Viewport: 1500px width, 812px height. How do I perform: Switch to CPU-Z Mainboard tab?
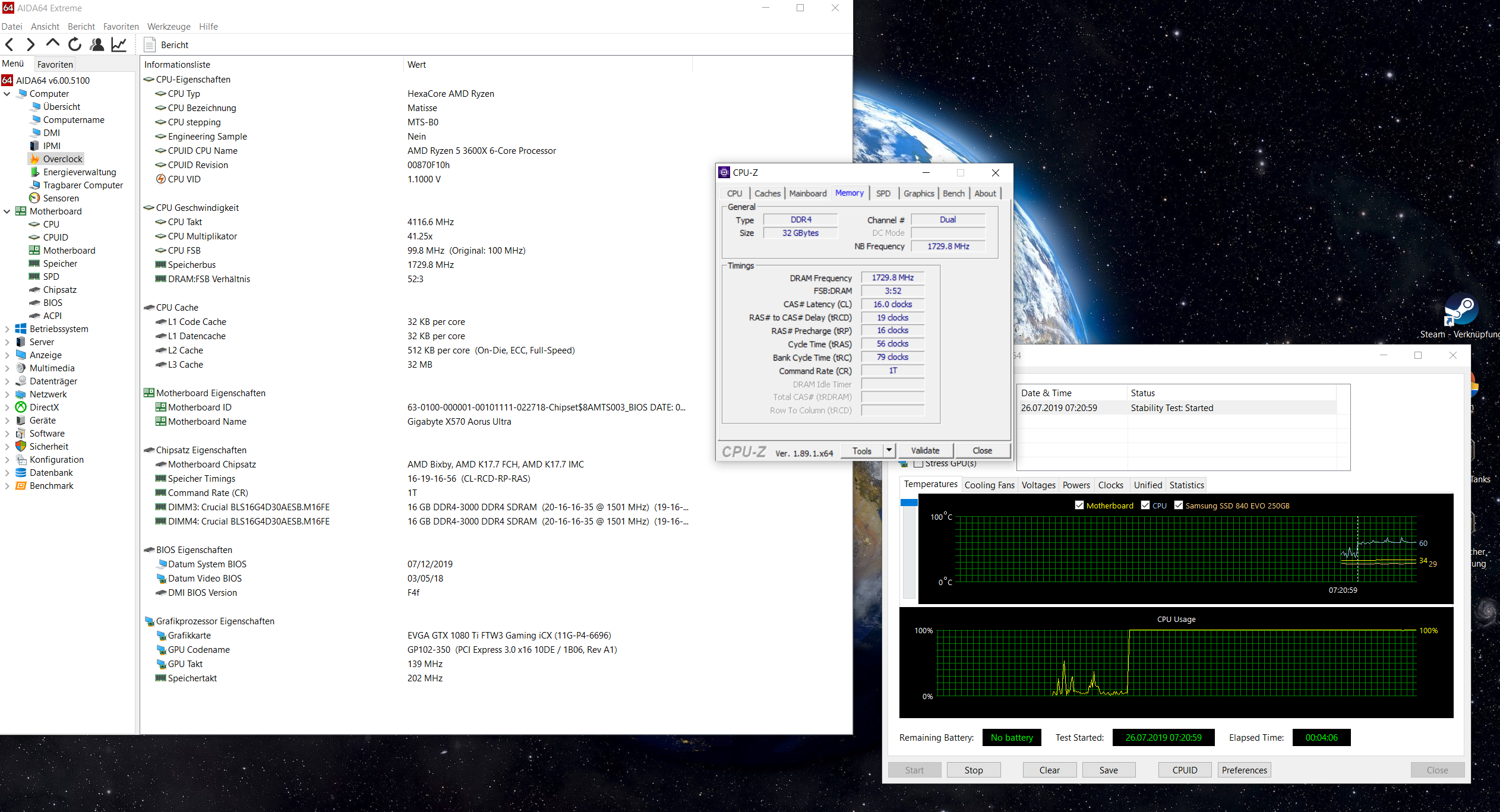[x=807, y=193]
